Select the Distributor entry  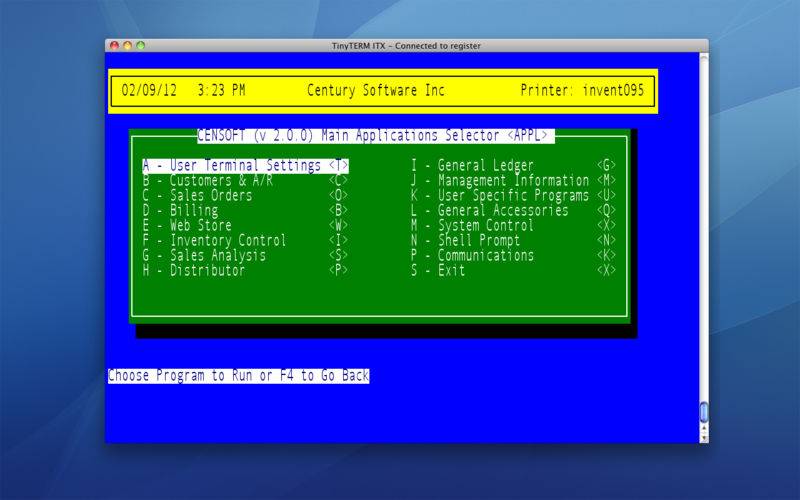245,270
